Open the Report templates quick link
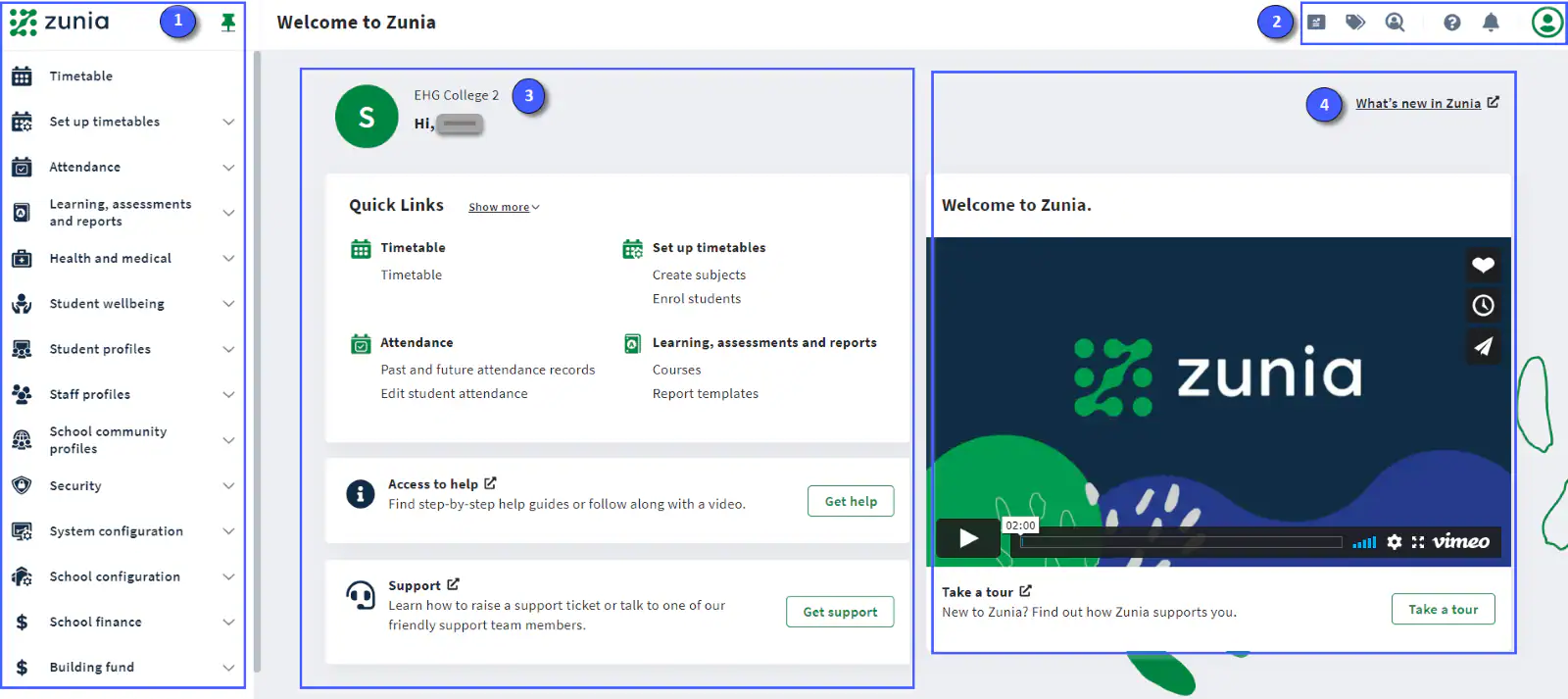 (x=706, y=393)
